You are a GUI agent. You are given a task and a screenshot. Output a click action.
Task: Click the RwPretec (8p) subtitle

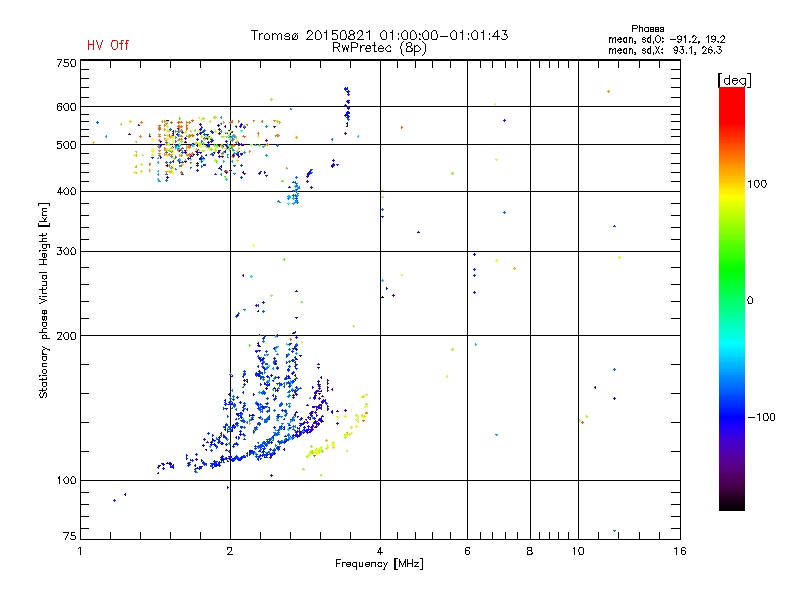click(x=379, y=48)
